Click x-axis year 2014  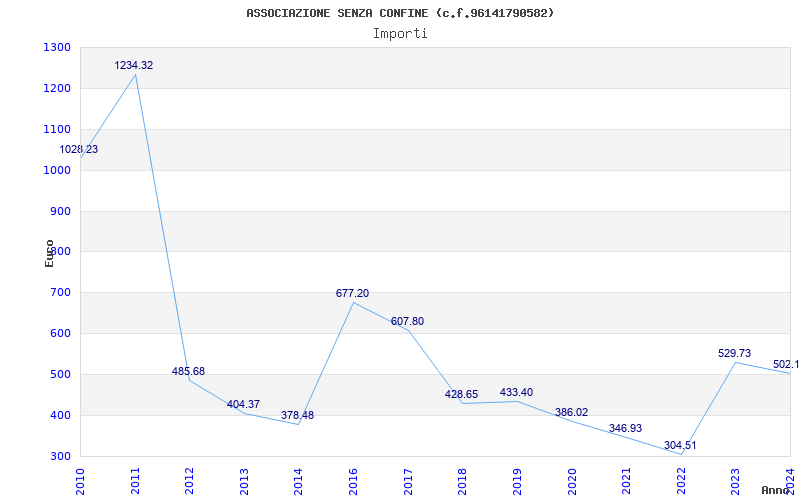298,481
